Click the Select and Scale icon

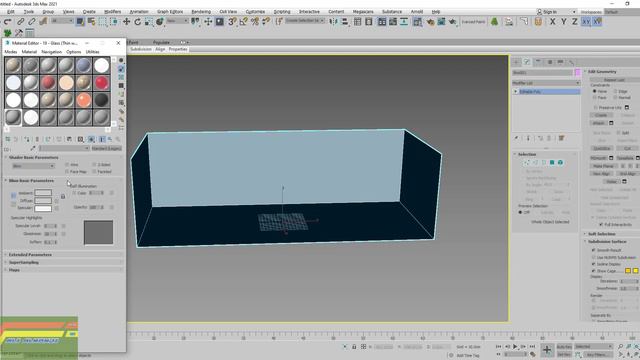[x=149, y=21]
